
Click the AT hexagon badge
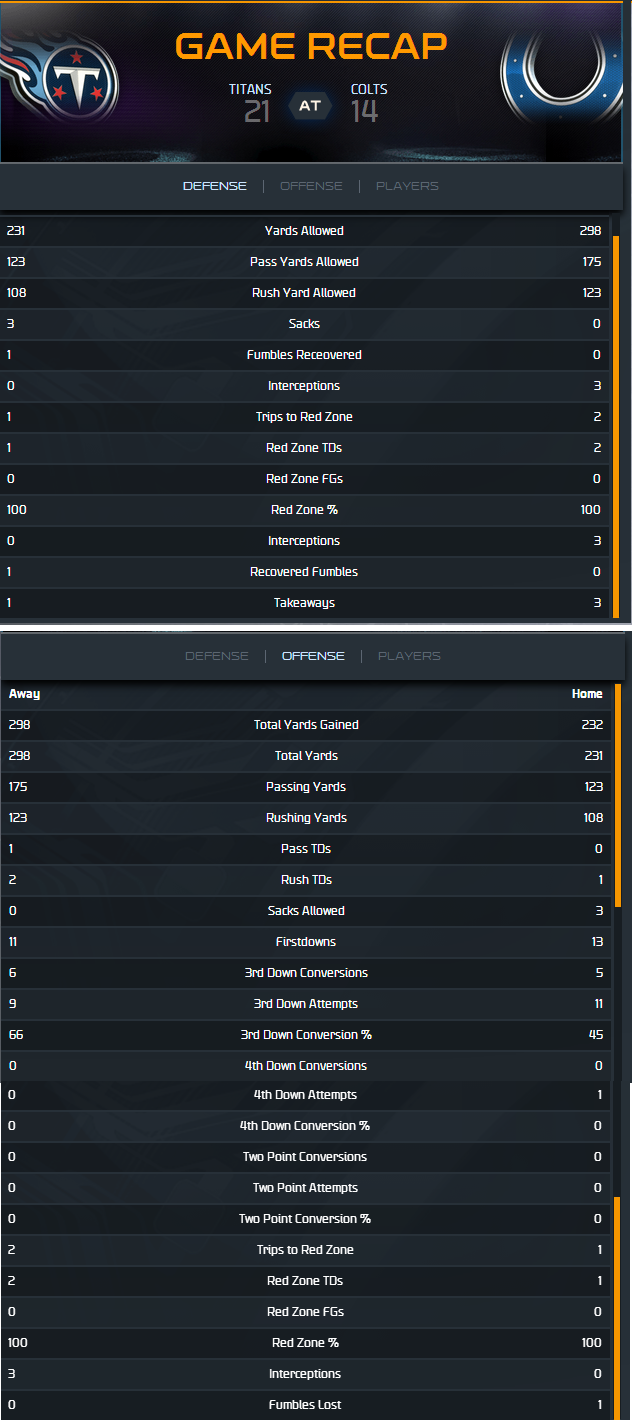(309, 105)
